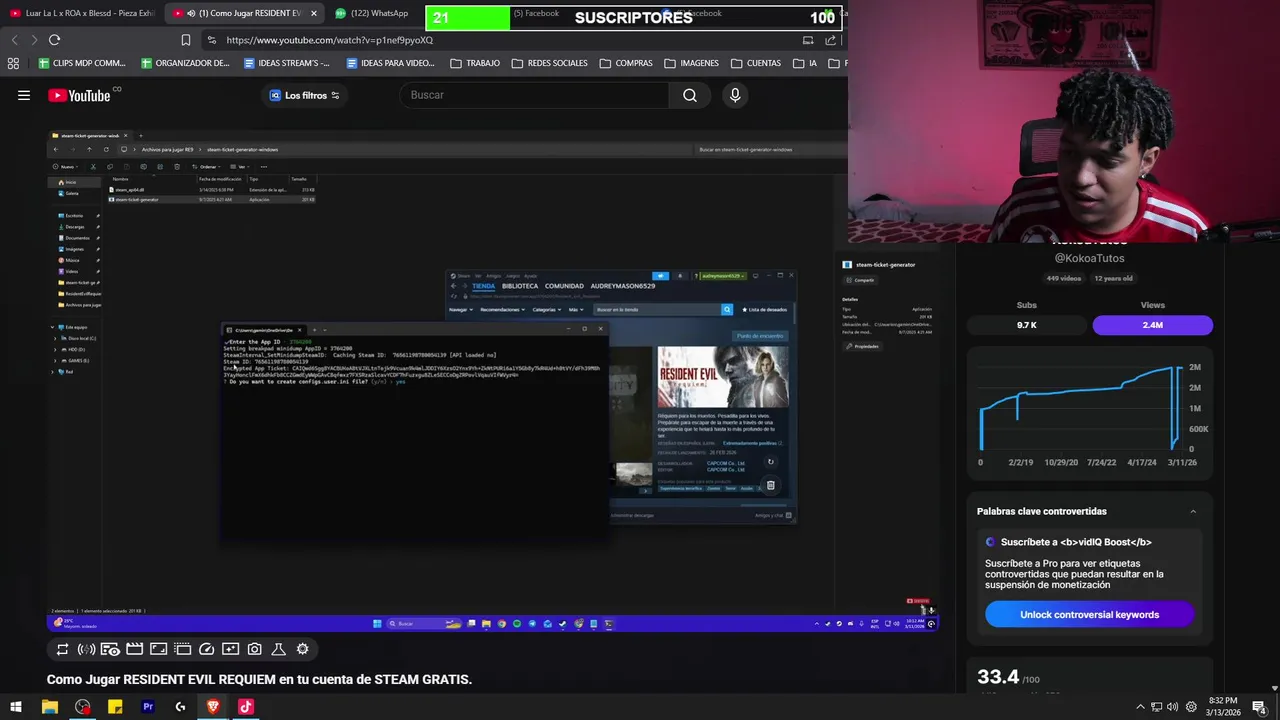Open File Explorer from the taskbar
This screenshot has height=720, width=1280.
[50, 707]
